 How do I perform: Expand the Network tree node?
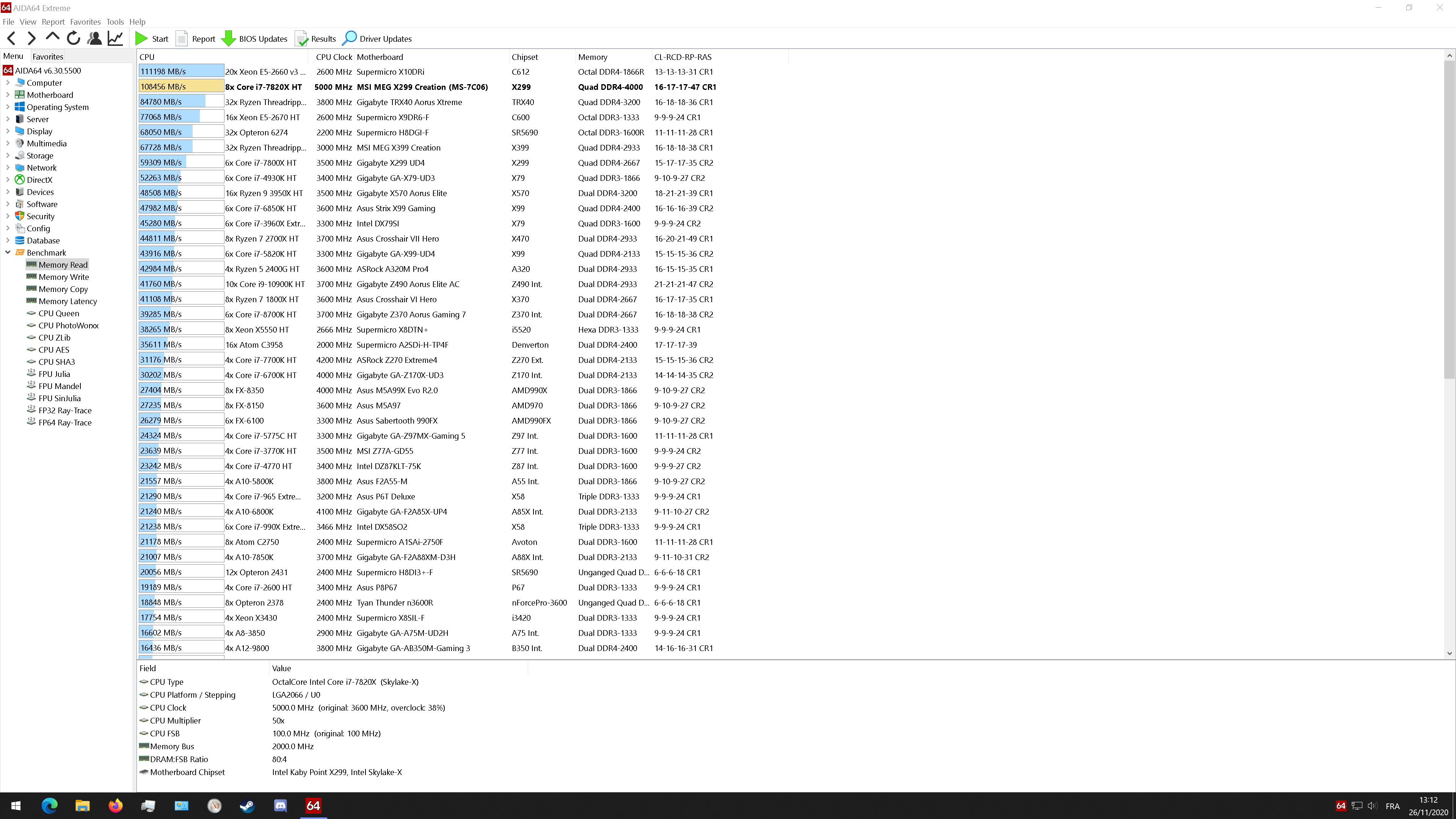(x=8, y=168)
